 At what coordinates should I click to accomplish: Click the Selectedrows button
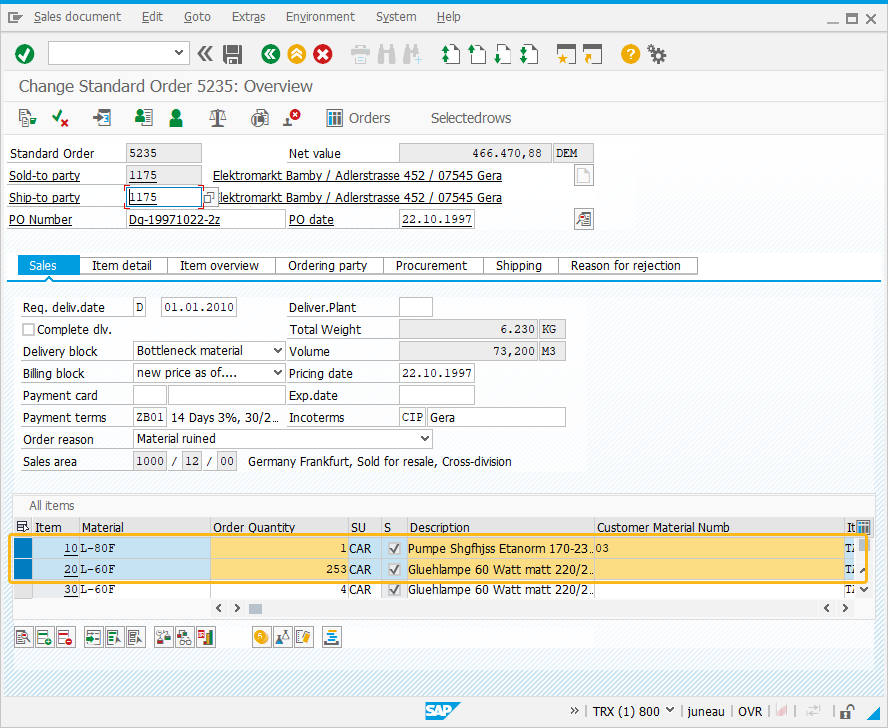471,118
